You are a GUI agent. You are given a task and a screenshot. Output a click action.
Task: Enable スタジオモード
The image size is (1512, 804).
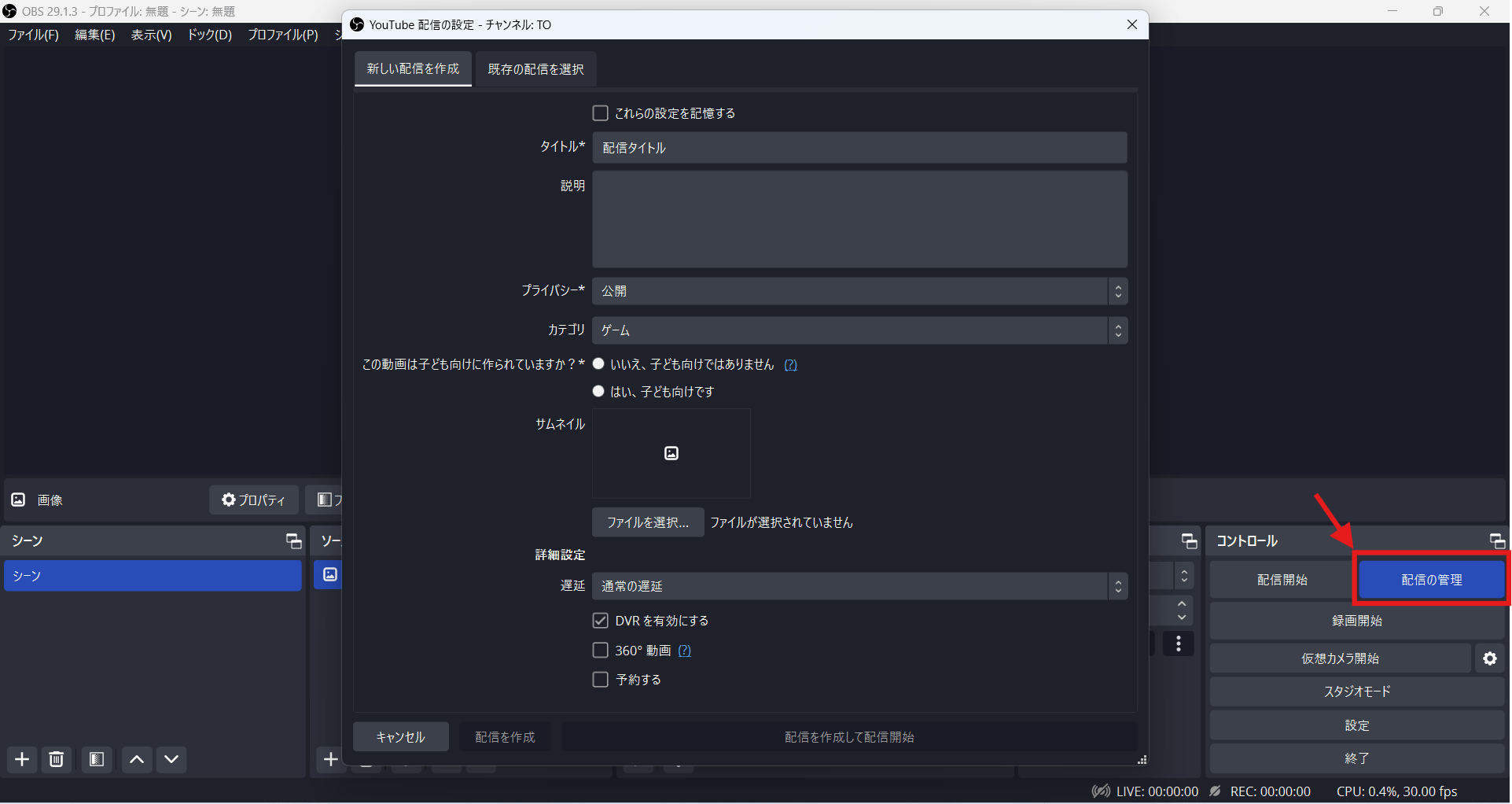point(1357,692)
